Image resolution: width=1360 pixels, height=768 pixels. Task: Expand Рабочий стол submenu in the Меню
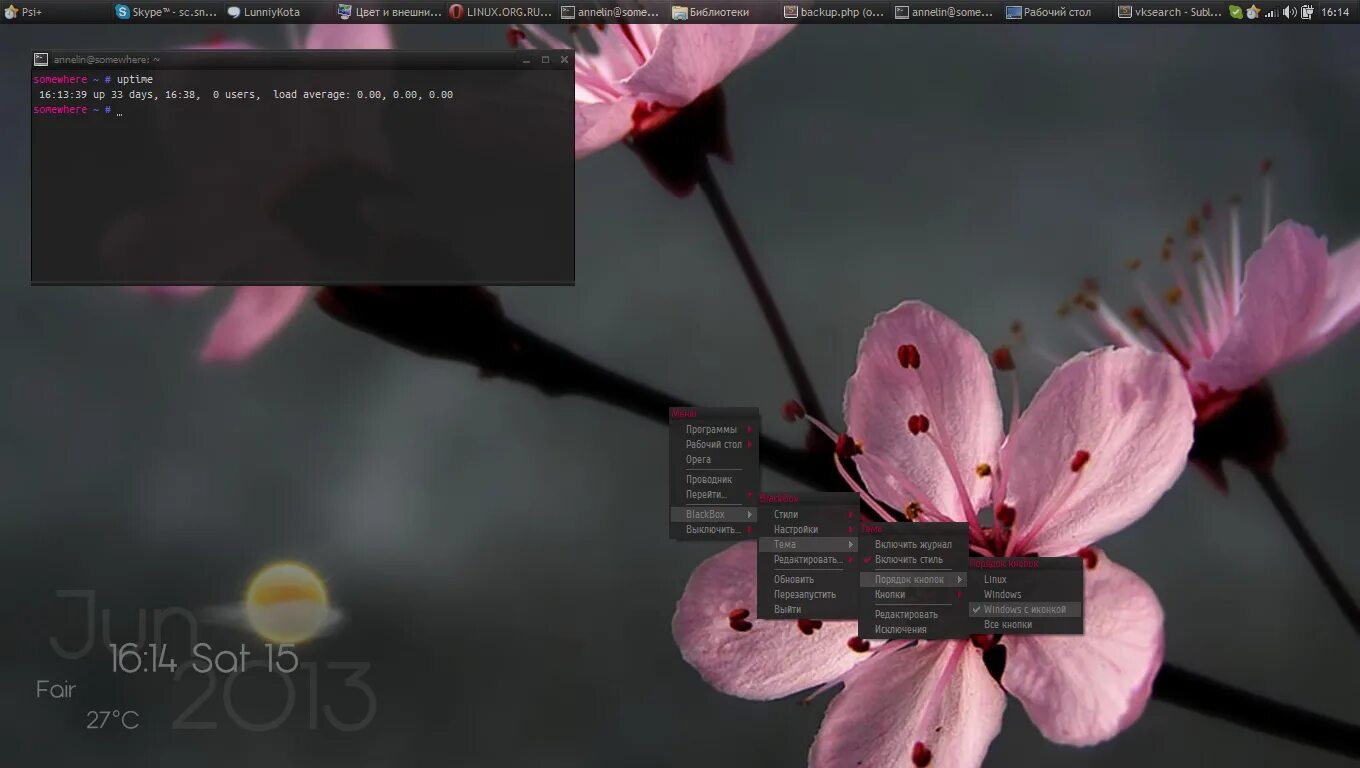point(714,445)
